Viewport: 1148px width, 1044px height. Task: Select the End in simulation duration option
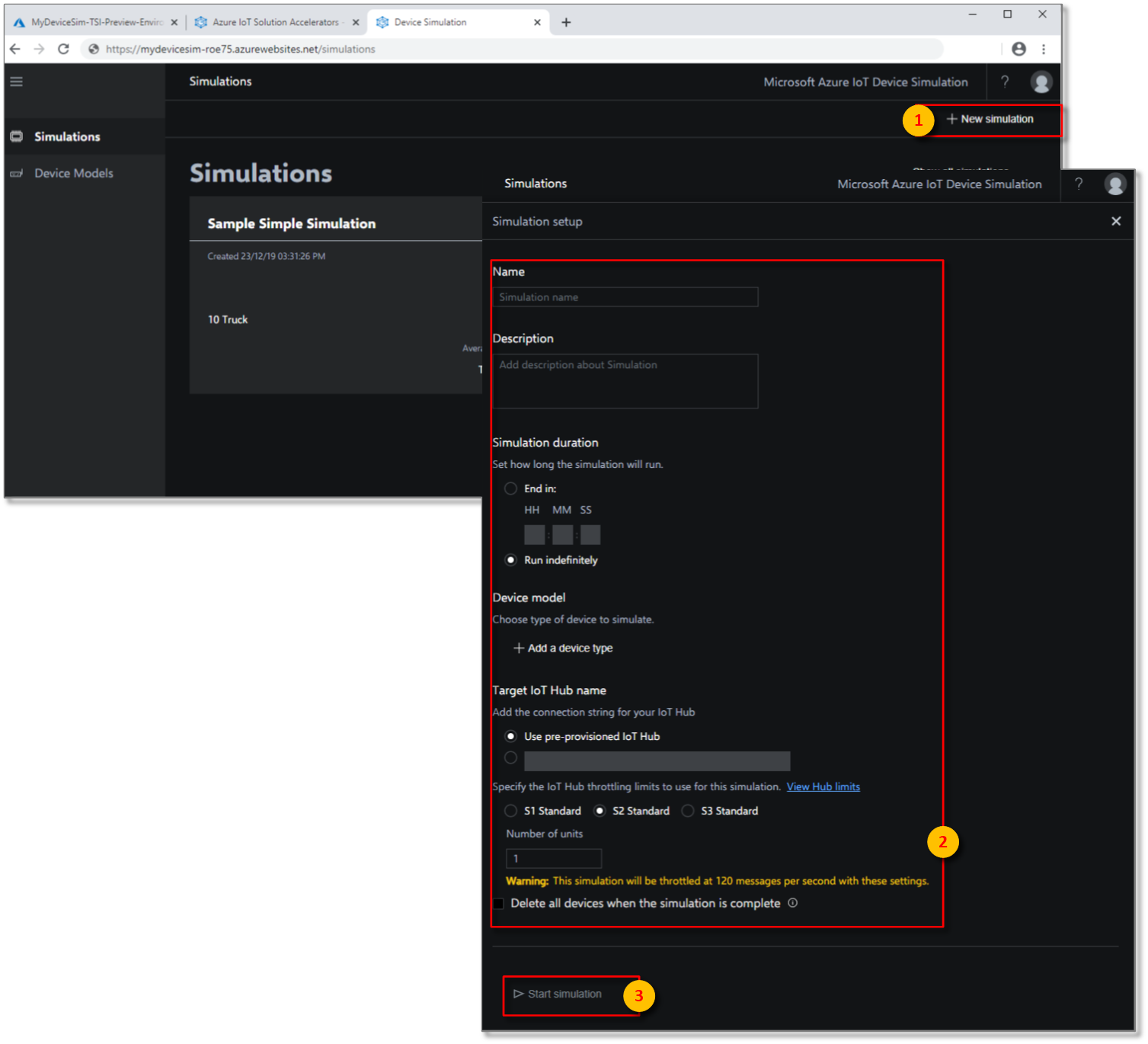coord(510,488)
